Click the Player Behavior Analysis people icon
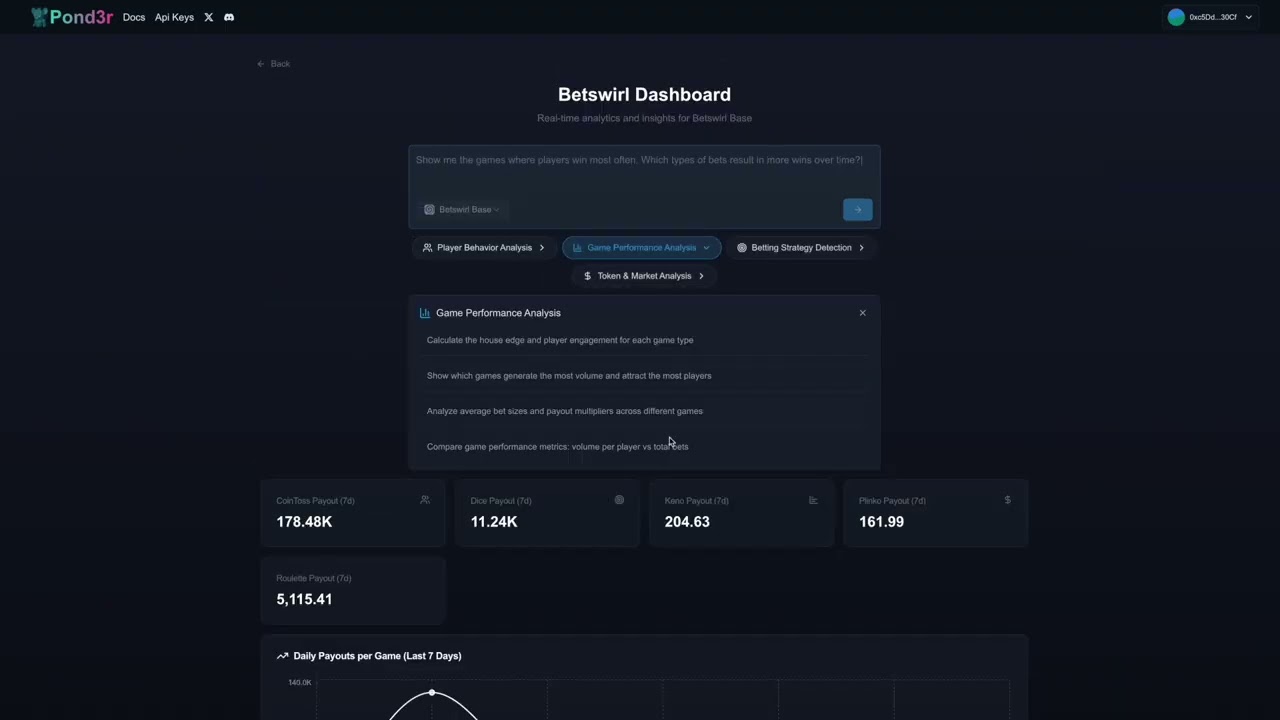 tap(428, 248)
